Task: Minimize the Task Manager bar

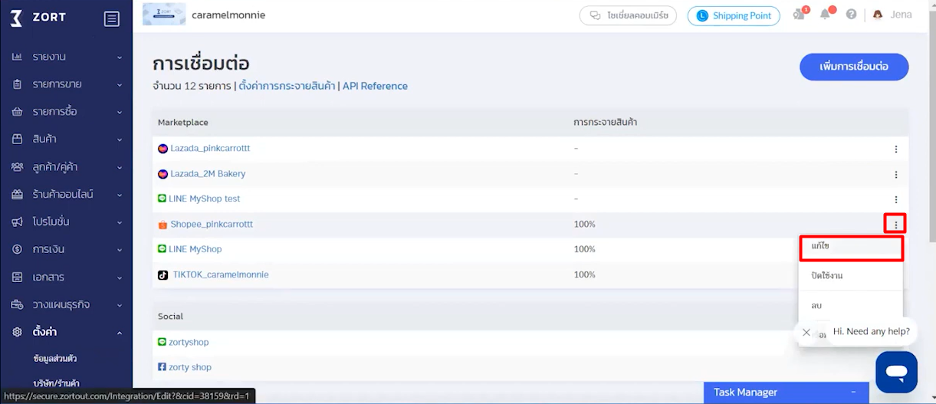Action: tap(853, 393)
